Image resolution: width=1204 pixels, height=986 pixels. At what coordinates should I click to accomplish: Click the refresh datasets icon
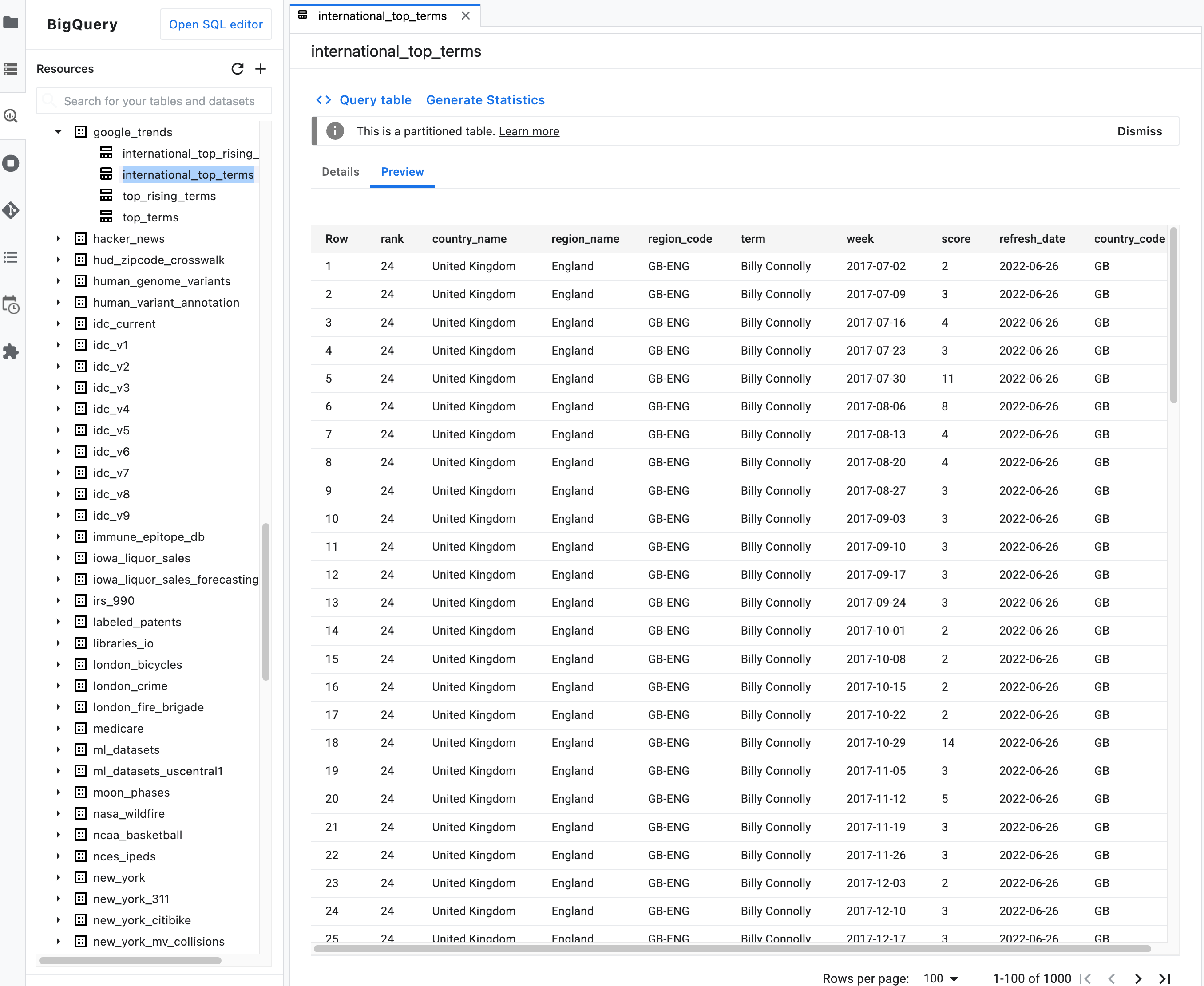tap(237, 69)
